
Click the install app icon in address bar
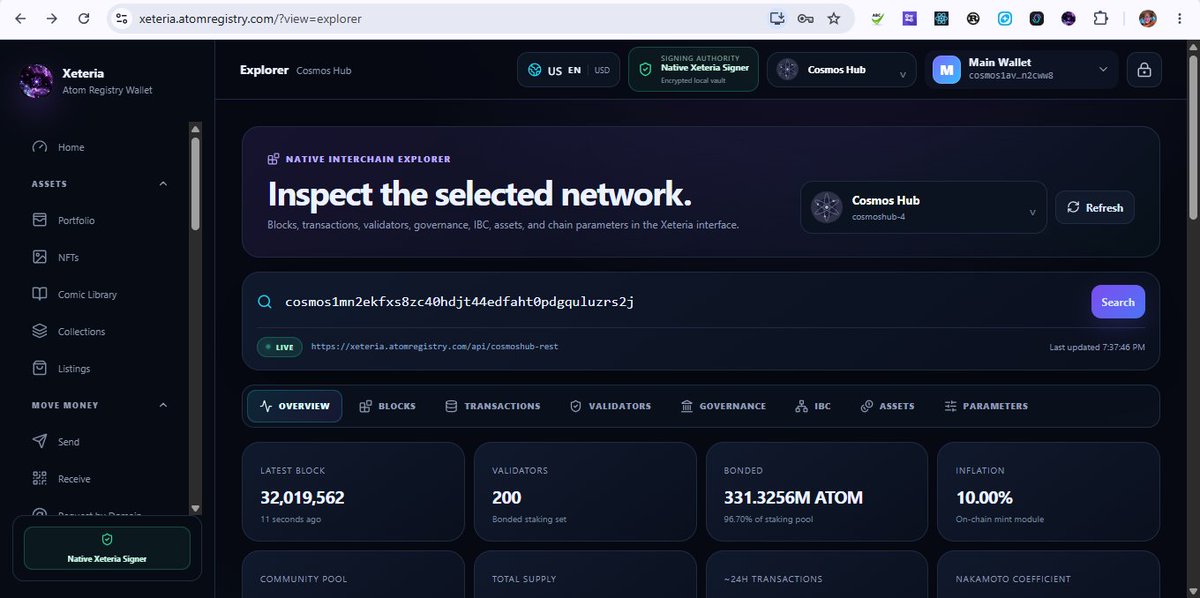click(x=777, y=18)
